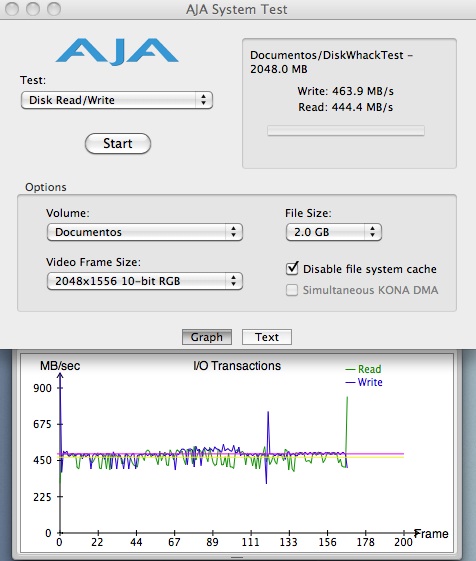
Task: Open the Volume dropdown showing Documentos
Action: coord(145,232)
